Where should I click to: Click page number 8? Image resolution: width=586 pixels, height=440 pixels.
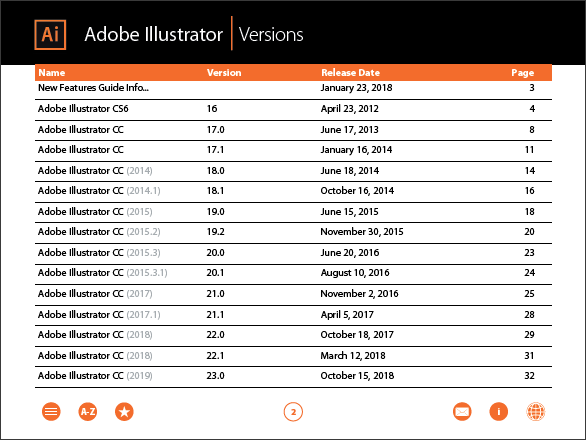(532, 130)
